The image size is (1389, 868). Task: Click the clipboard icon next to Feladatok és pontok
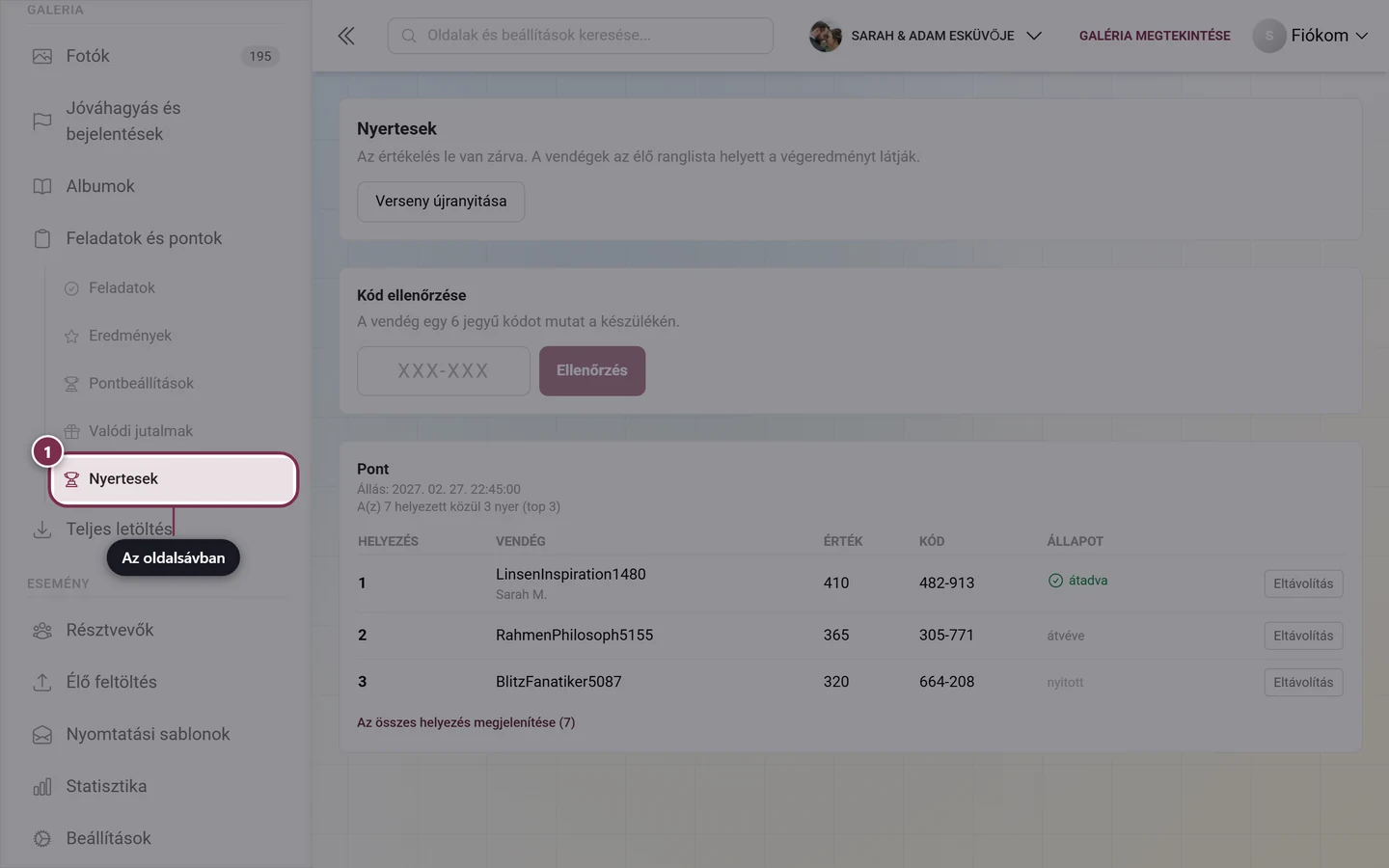[42, 238]
